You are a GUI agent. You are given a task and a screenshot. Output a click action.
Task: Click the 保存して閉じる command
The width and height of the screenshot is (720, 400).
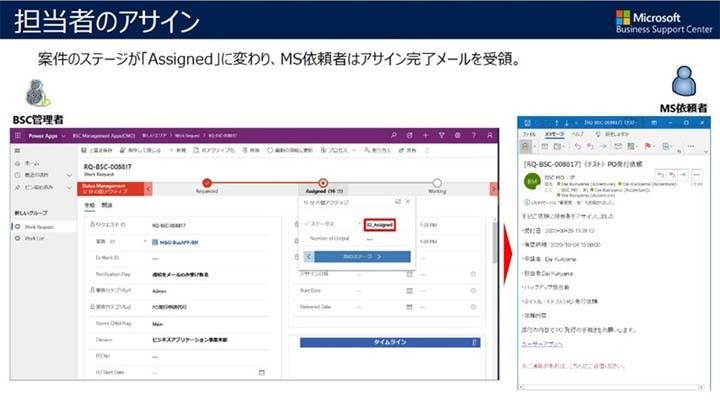tap(140, 150)
